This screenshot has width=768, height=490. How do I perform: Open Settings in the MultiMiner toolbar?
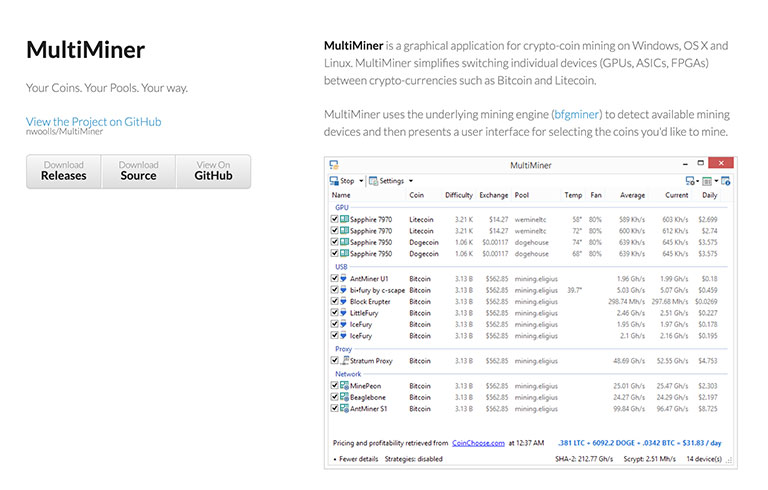[x=386, y=181]
